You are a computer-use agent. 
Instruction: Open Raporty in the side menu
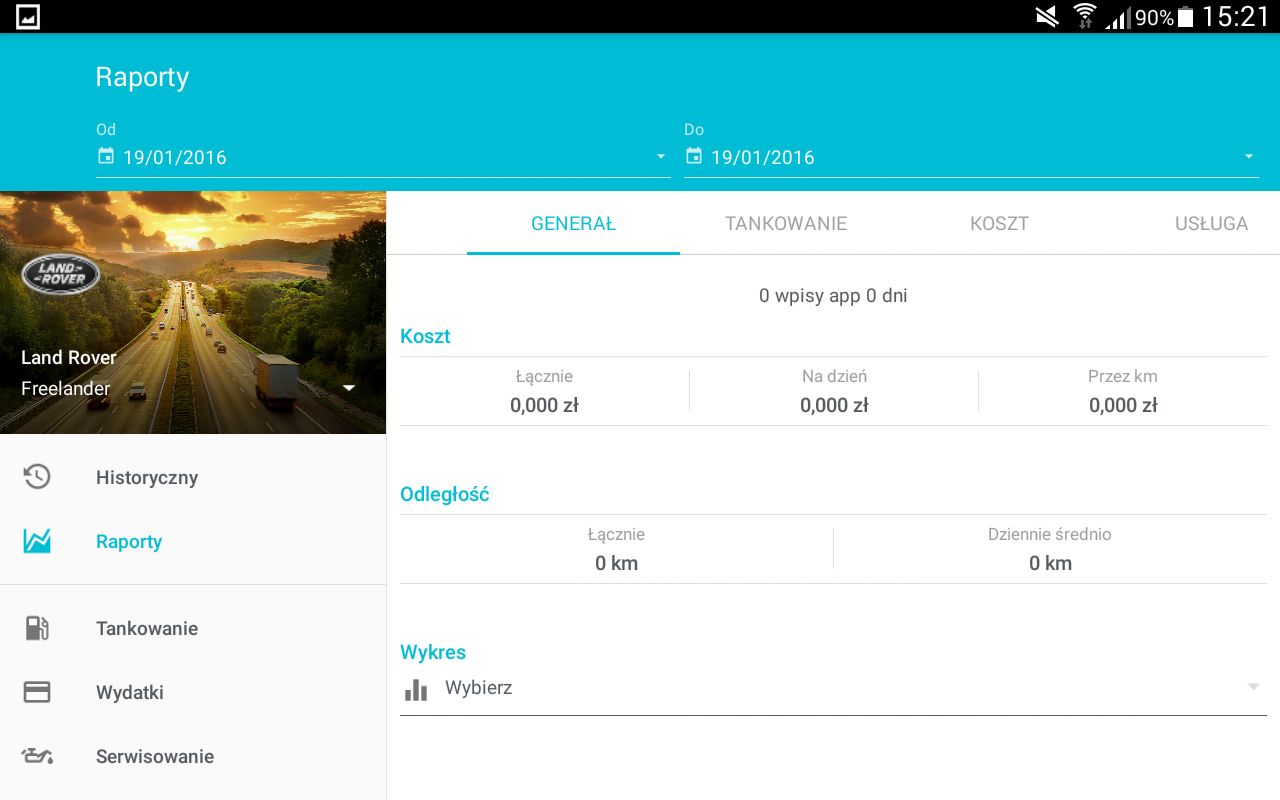[x=193, y=541]
